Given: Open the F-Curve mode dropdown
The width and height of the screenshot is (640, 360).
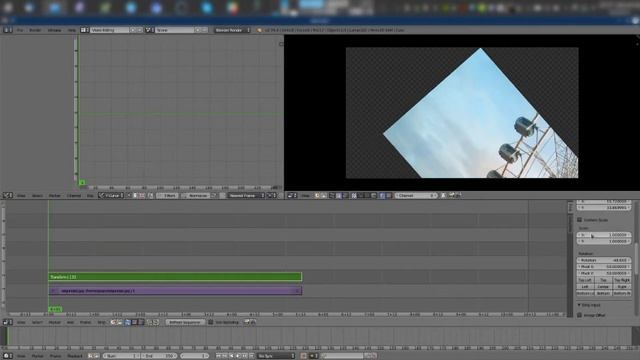Looking at the screenshot, I should [x=111, y=196].
